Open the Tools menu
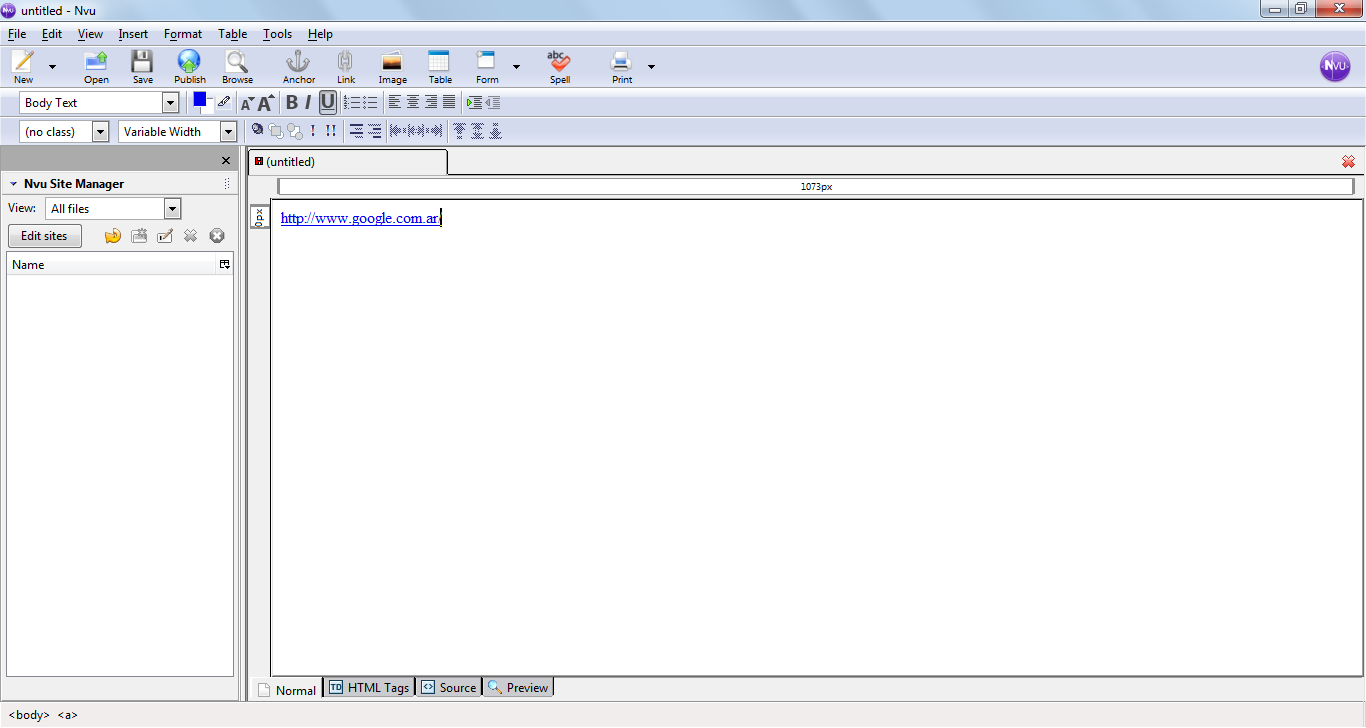 (x=278, y=34)
